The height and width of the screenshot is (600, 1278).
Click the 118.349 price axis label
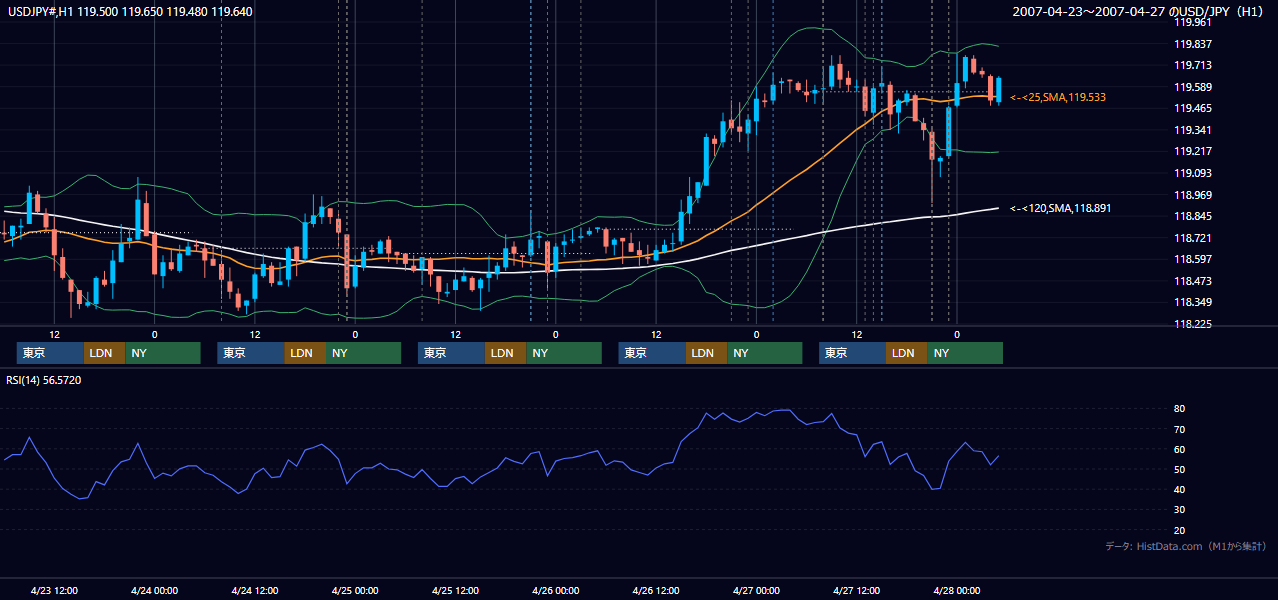tap(1193, 303)
